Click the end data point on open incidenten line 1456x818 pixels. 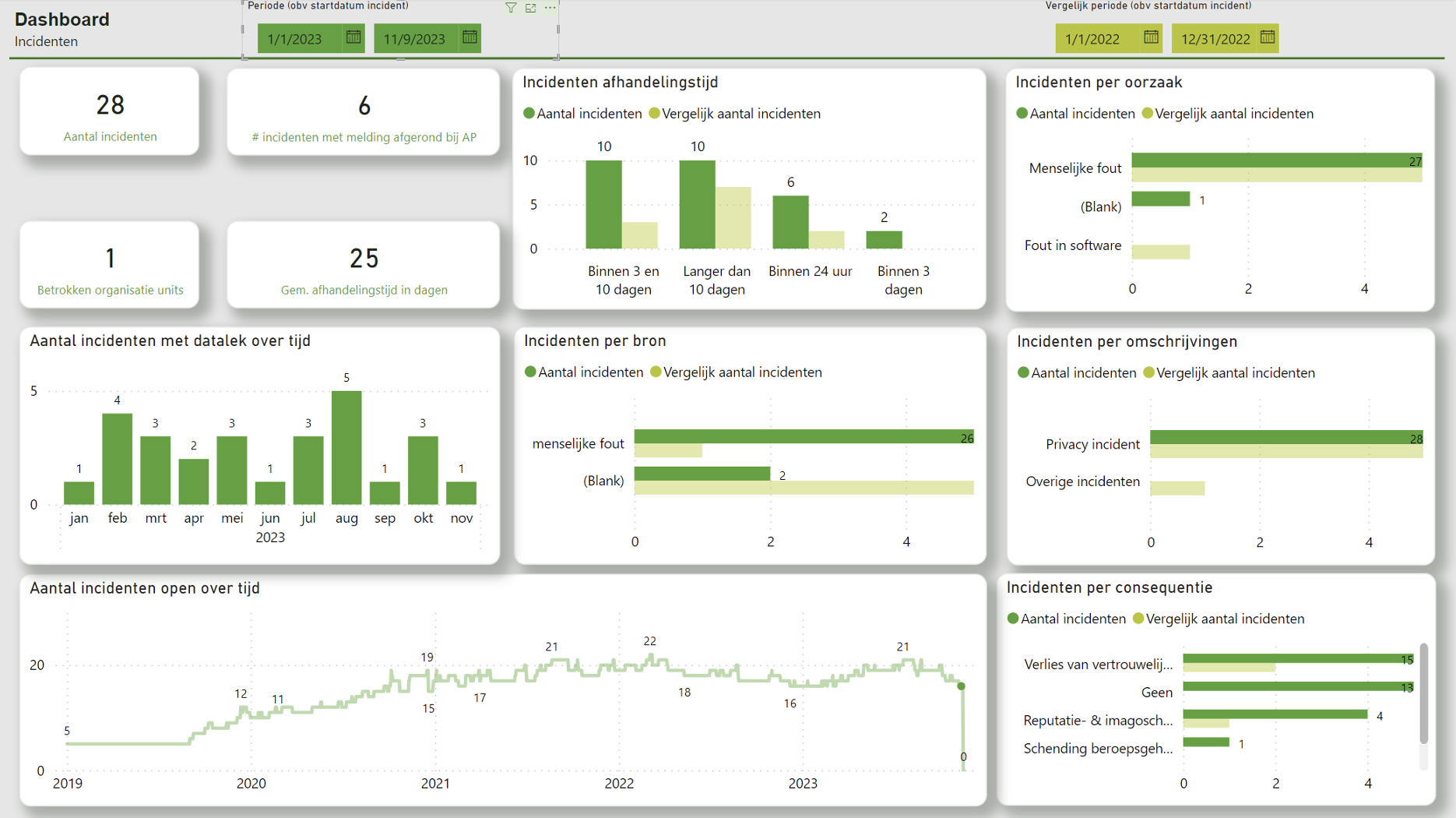click(962, 686)
